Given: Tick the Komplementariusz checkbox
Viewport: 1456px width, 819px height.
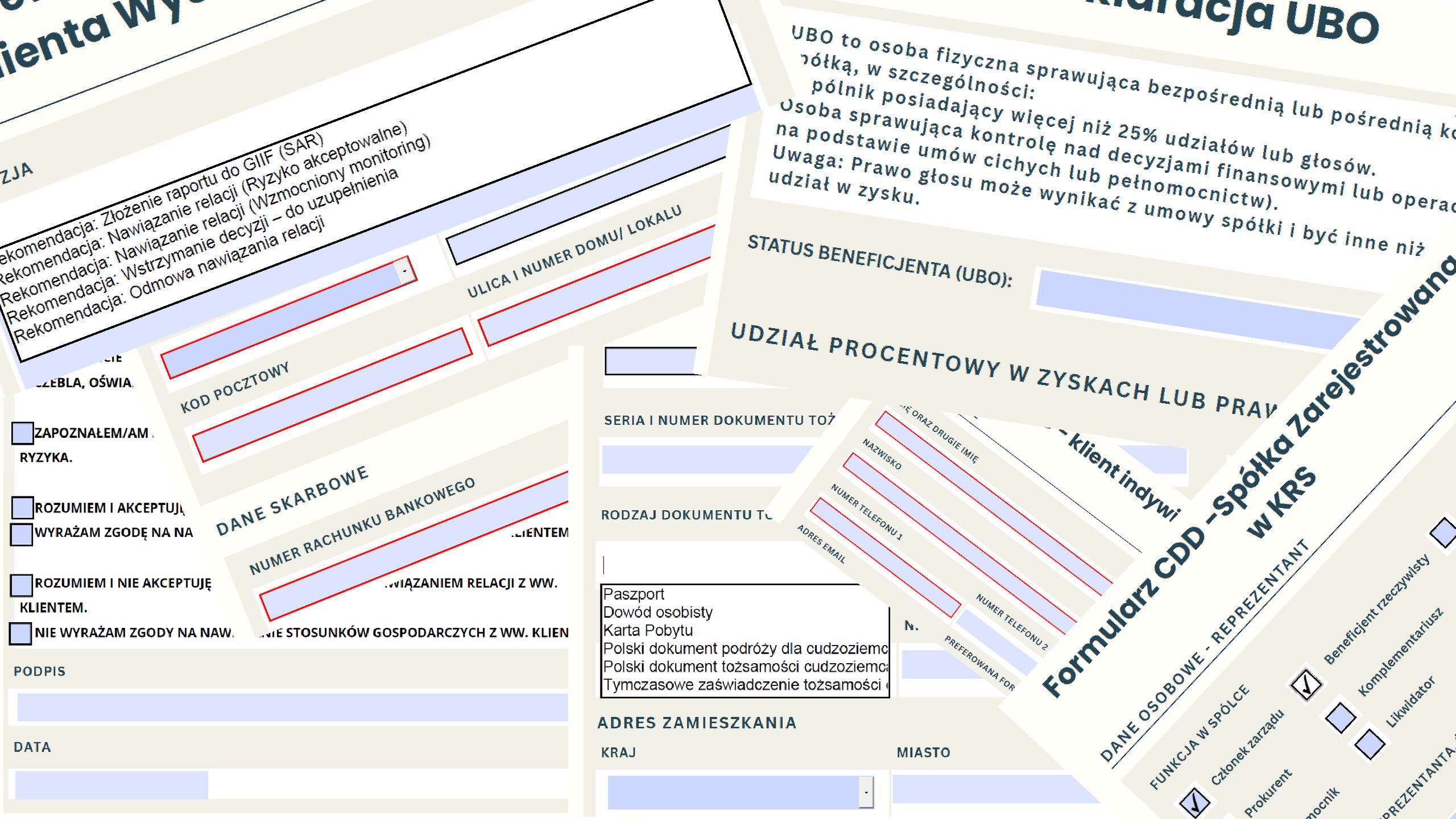Looking at the screenshot, I should point(1341,718).
